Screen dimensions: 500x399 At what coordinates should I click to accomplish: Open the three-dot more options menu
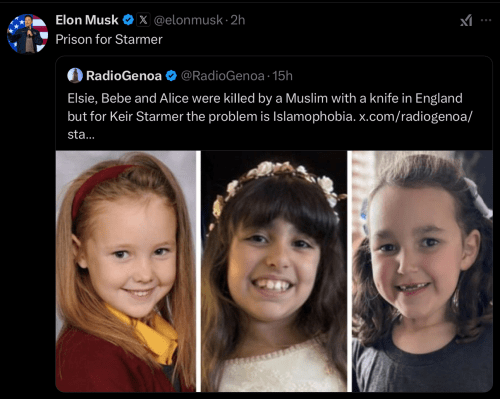click(486, 20)
